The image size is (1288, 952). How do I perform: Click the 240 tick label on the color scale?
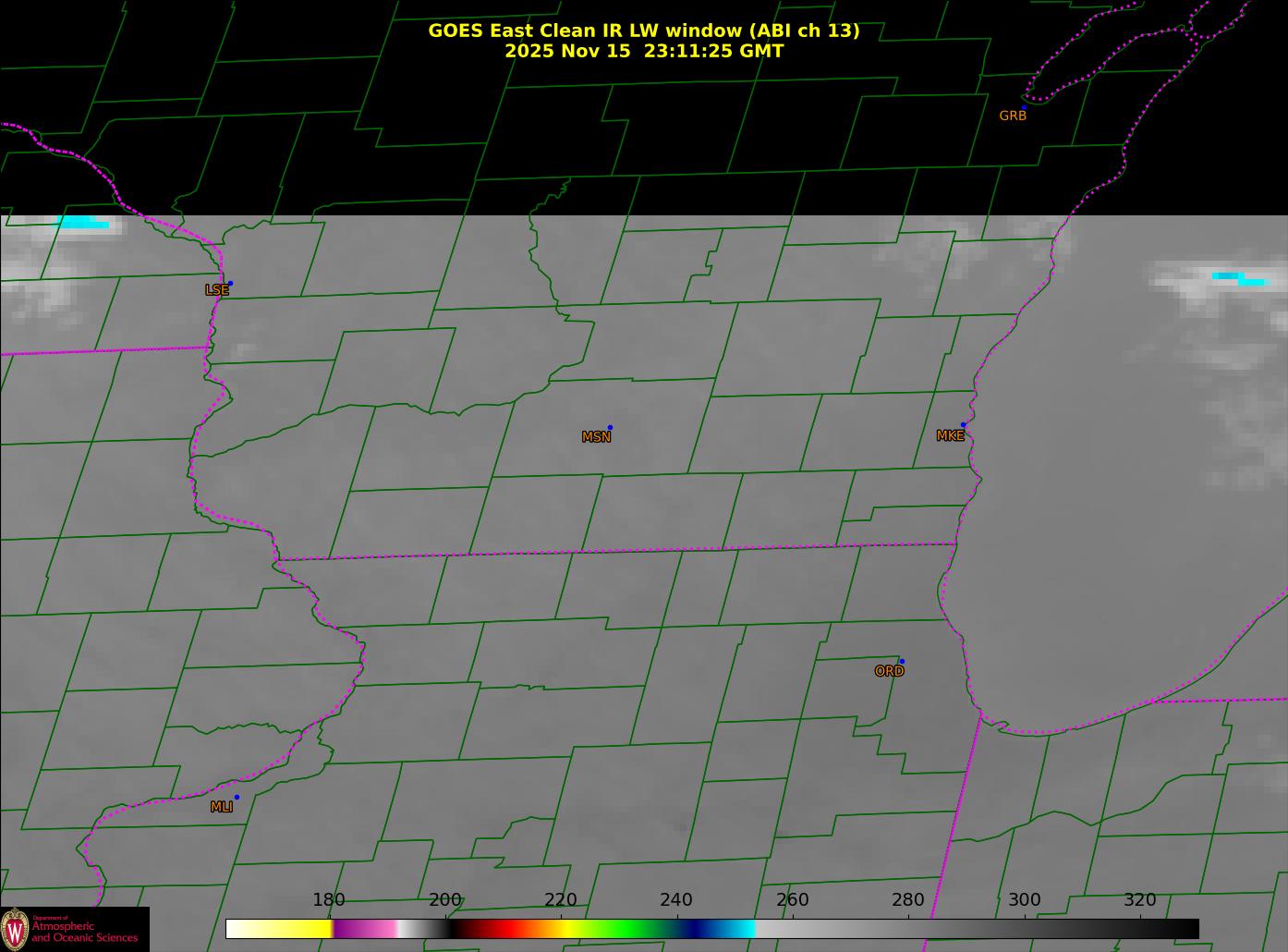tap(676, 900)
